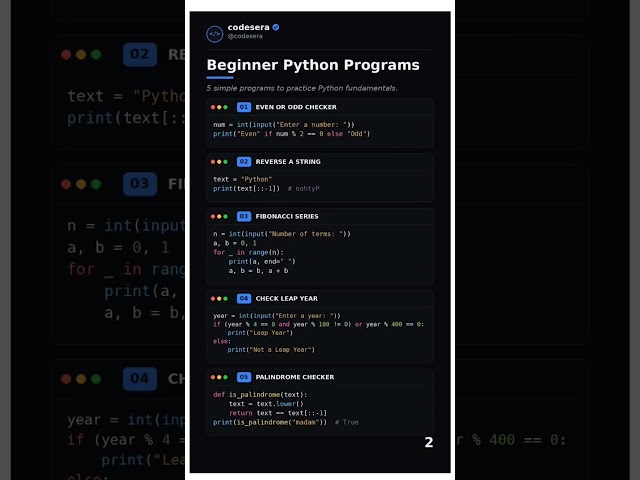Click the 03 badge beside Fibonacci Series
640x480 pixels.
click(244, 216)
